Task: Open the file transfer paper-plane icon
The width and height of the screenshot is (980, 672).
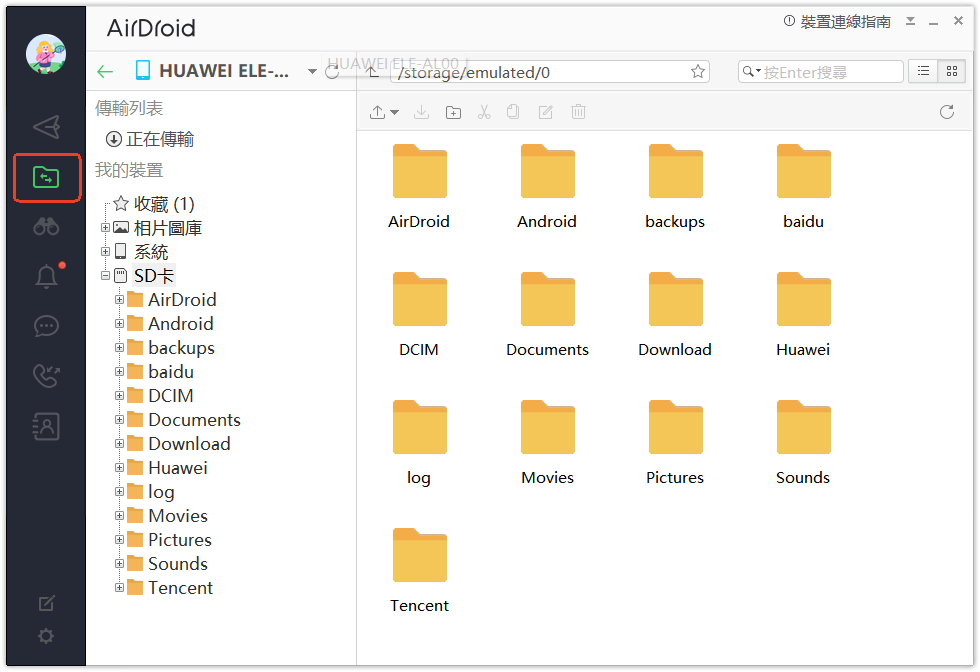Action: pyautogui.click(x=46, y=127)
